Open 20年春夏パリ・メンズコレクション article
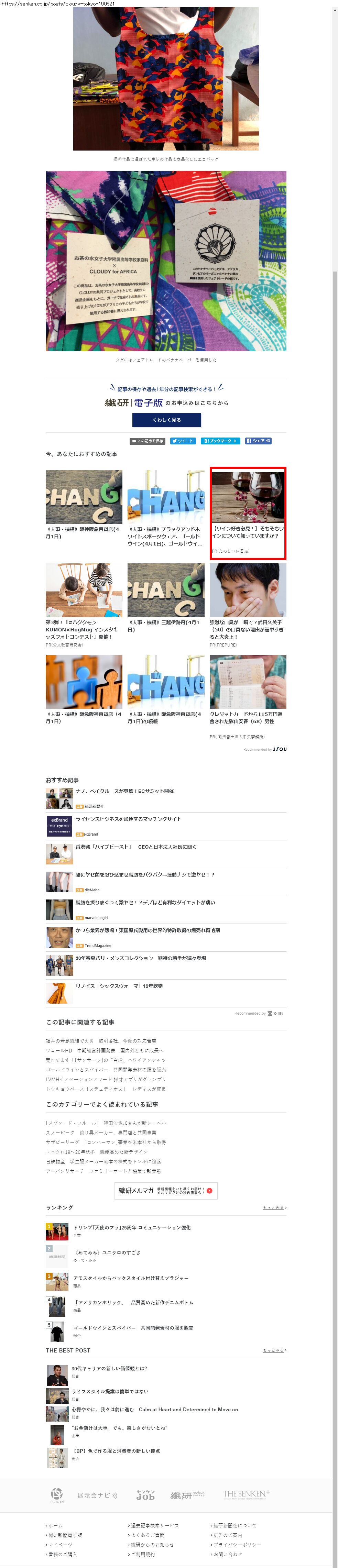 pyautogui.click(x=141, y=958)
